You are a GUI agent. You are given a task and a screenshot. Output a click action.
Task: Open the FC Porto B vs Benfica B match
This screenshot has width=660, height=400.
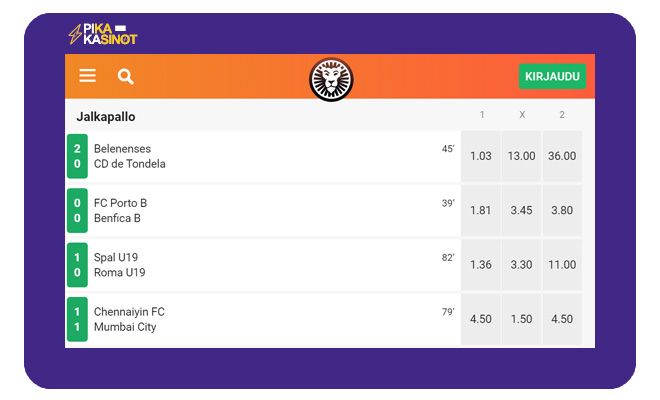263,211
